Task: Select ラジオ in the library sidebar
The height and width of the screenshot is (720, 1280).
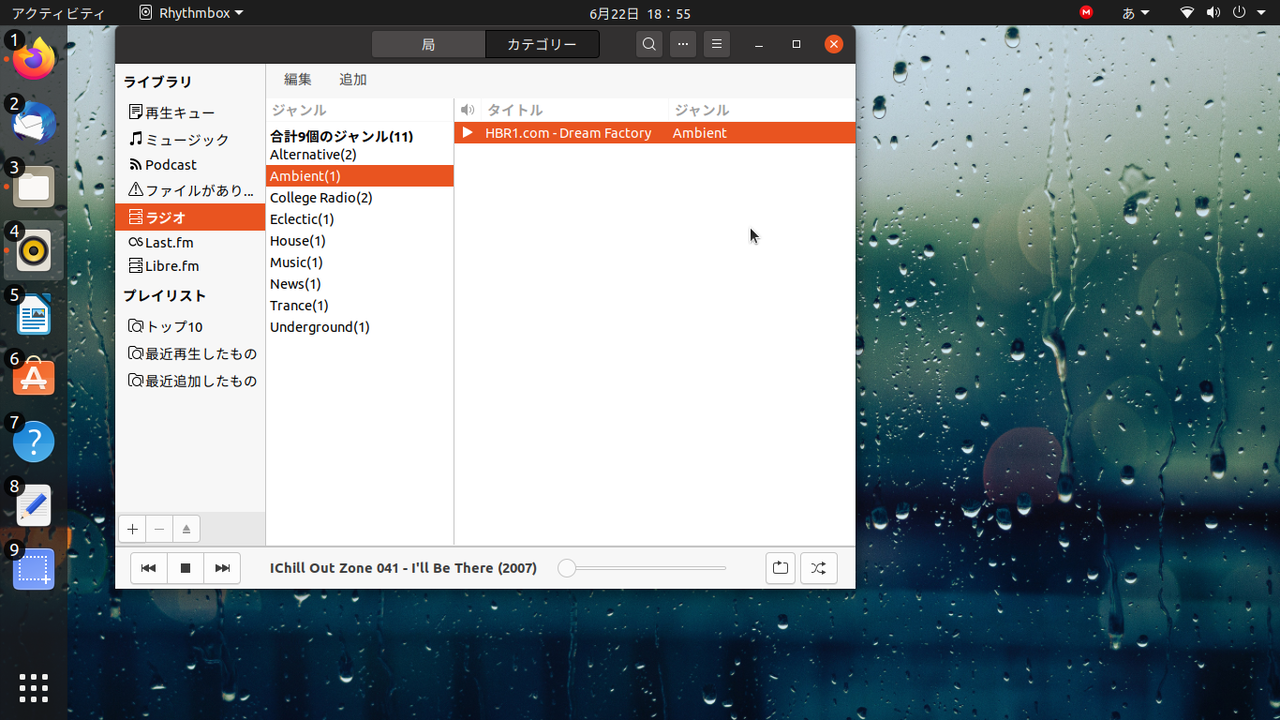Action: (190, 217)
